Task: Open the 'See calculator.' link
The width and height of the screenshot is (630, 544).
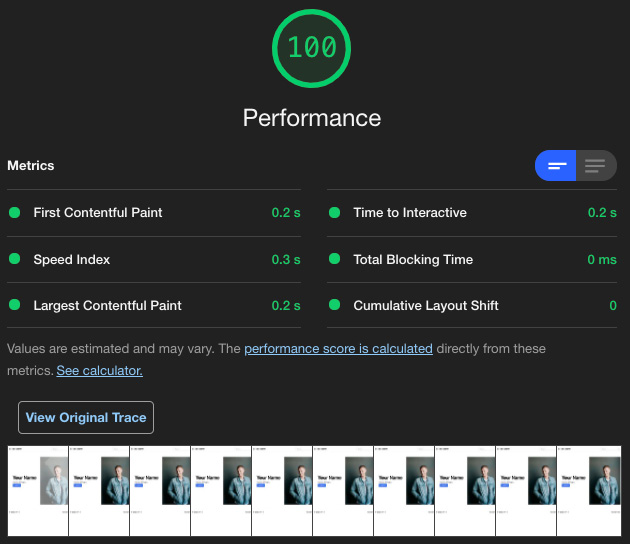Action: click(100, 370)
